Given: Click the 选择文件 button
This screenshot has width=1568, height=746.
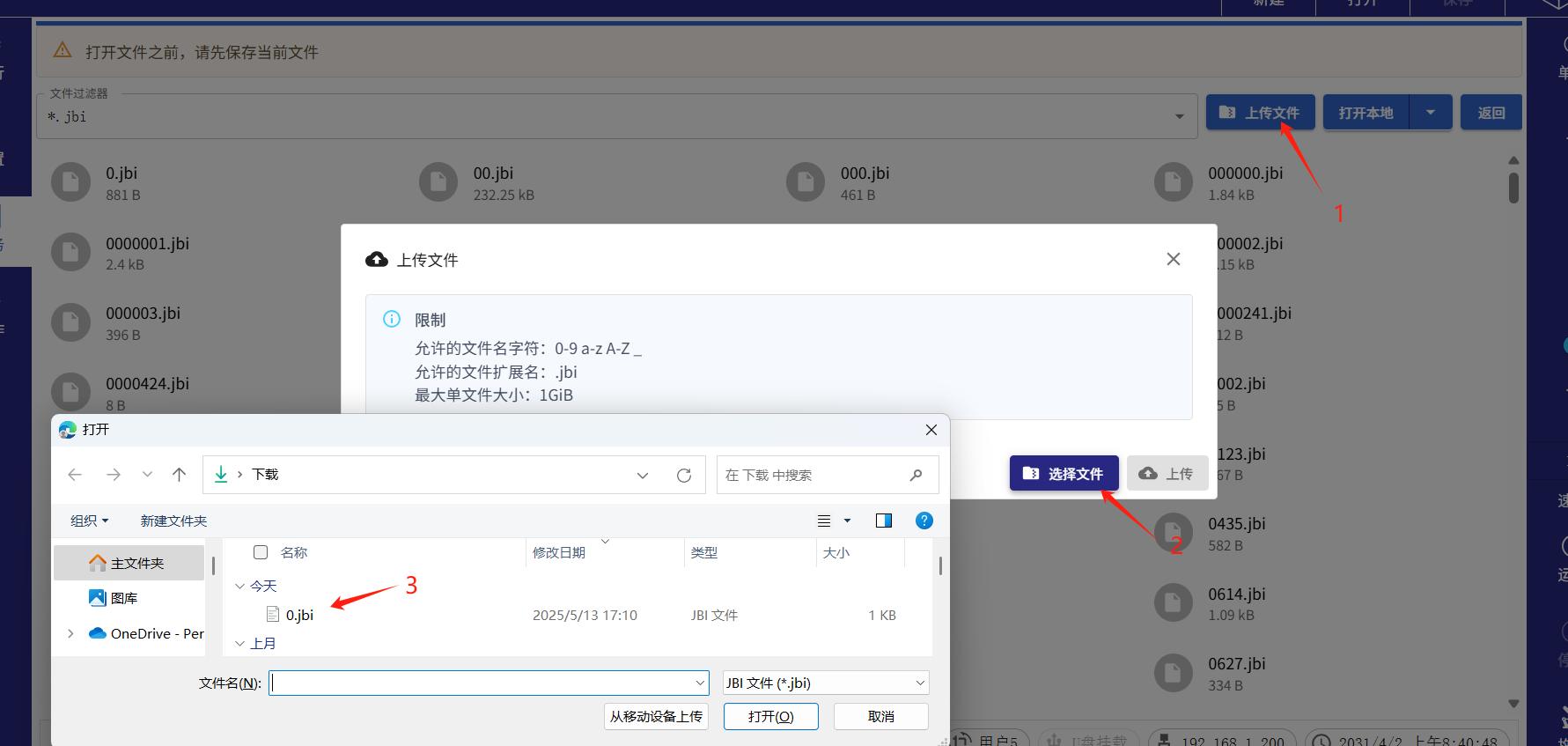Looking at the screenshot, I should click(1064, 474).
